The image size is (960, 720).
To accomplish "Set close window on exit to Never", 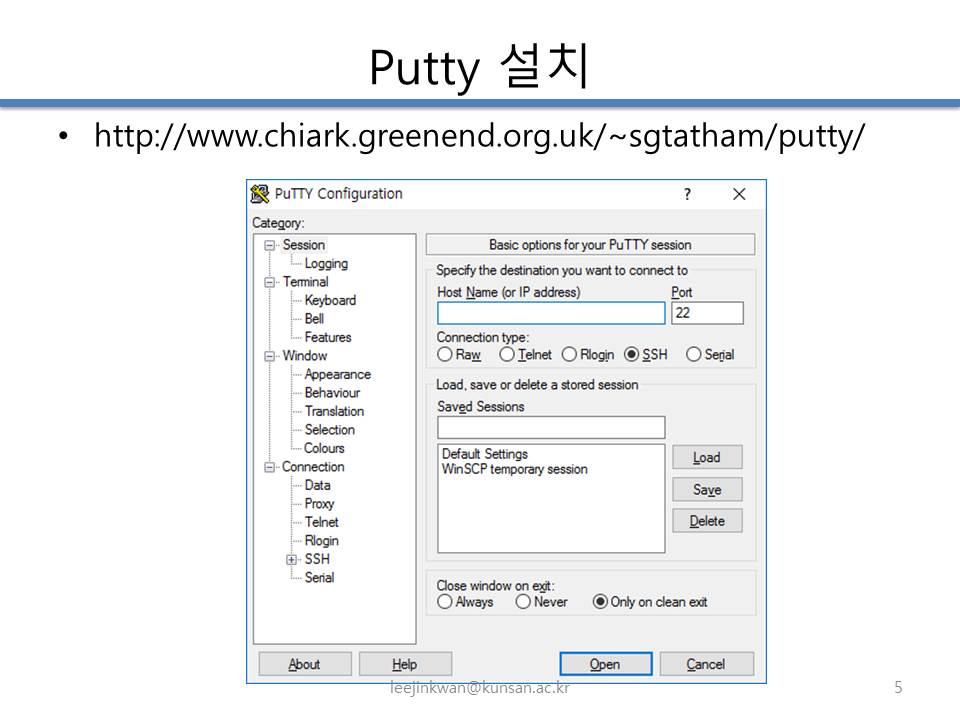I will 523,602.
